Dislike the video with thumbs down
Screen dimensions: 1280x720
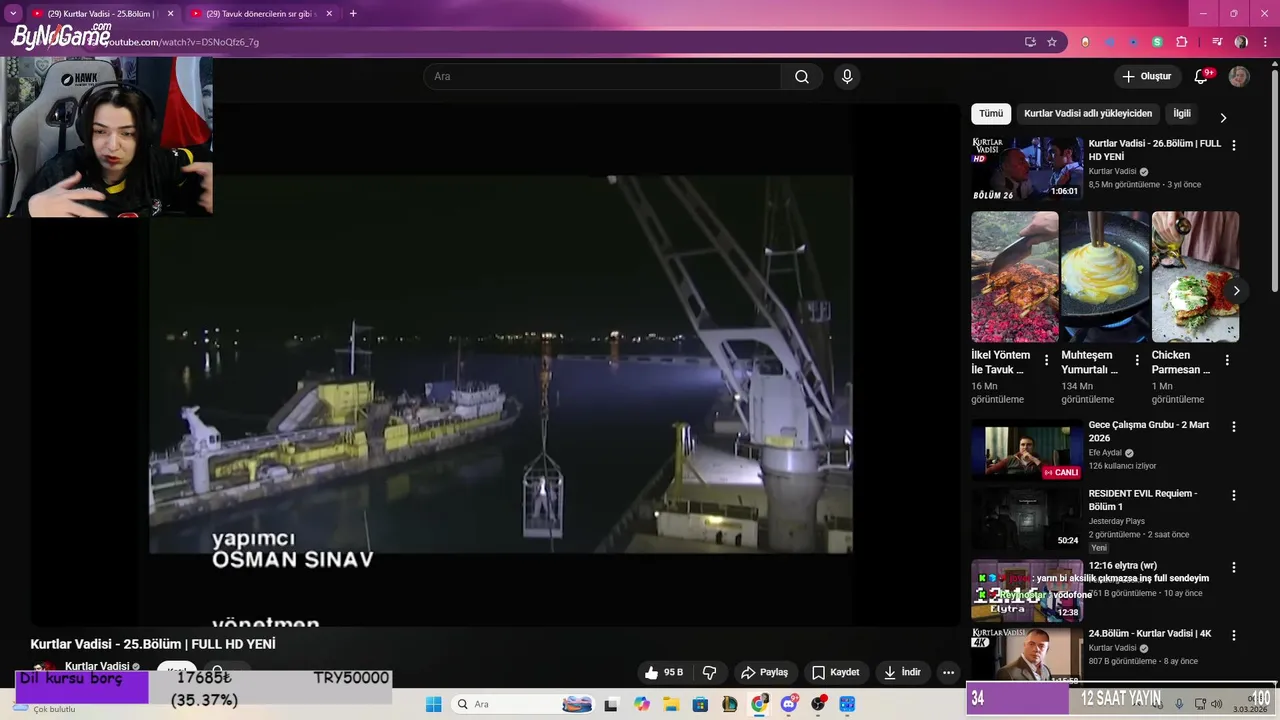pyautogui.click(x=710, y=673)
